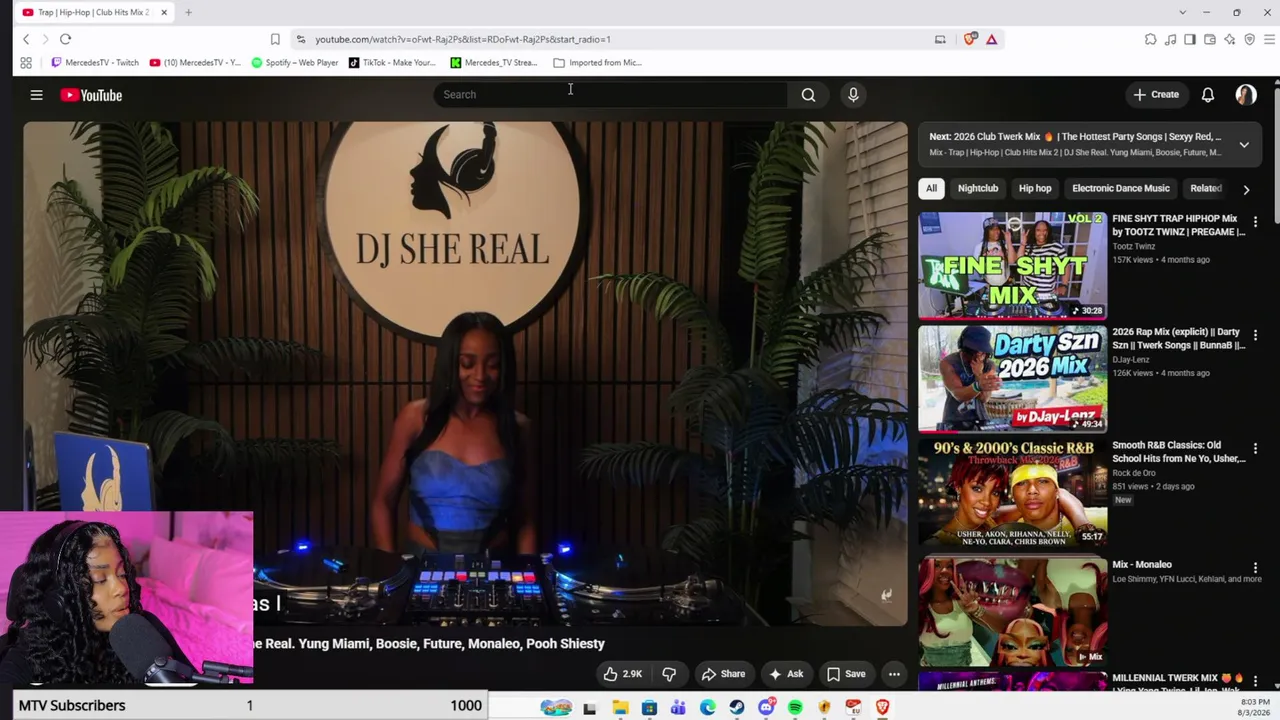Open the FINE SHYT MIX video thumbnail

tap(1013, 265)
